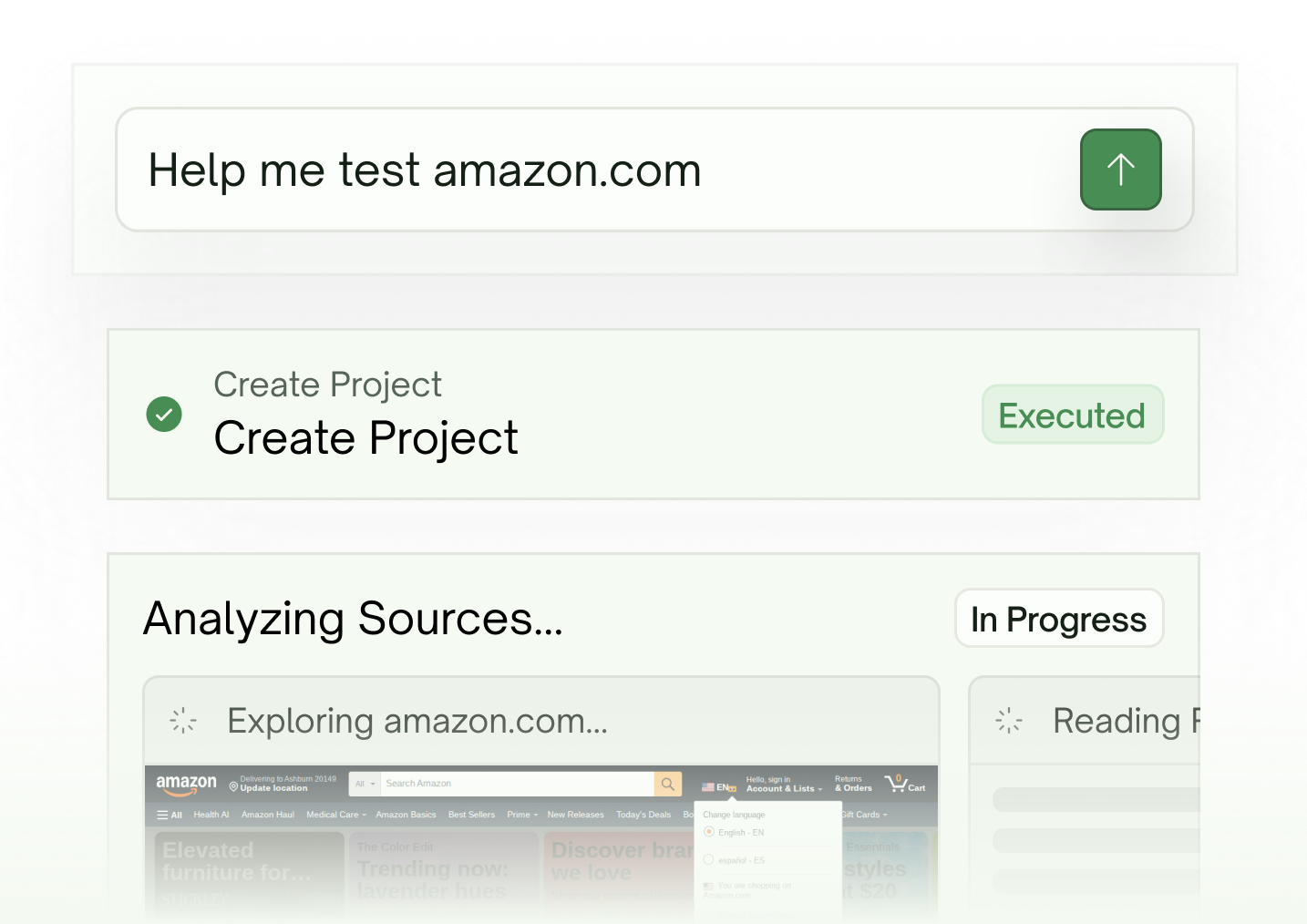Open Today's Deals nav item

[x=643, y=815]
